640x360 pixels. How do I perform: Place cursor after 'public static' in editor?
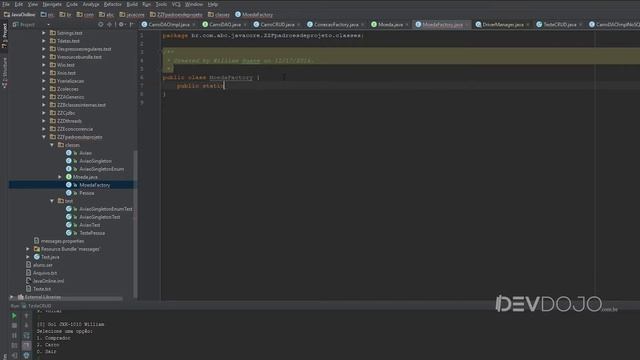point(224,86)
